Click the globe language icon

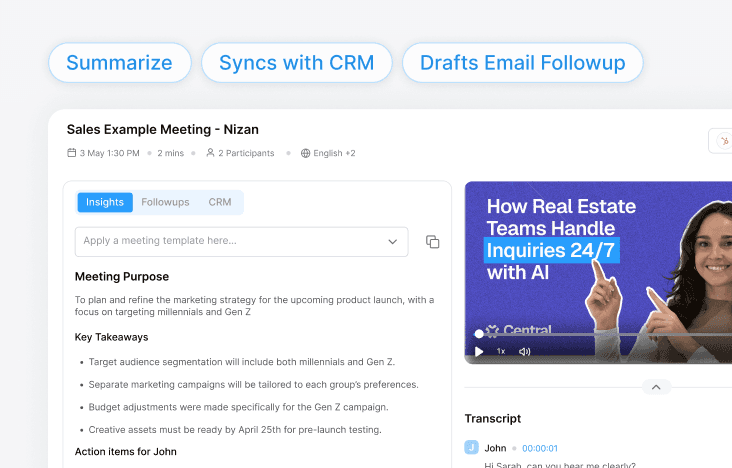click(x=305, y=153)
